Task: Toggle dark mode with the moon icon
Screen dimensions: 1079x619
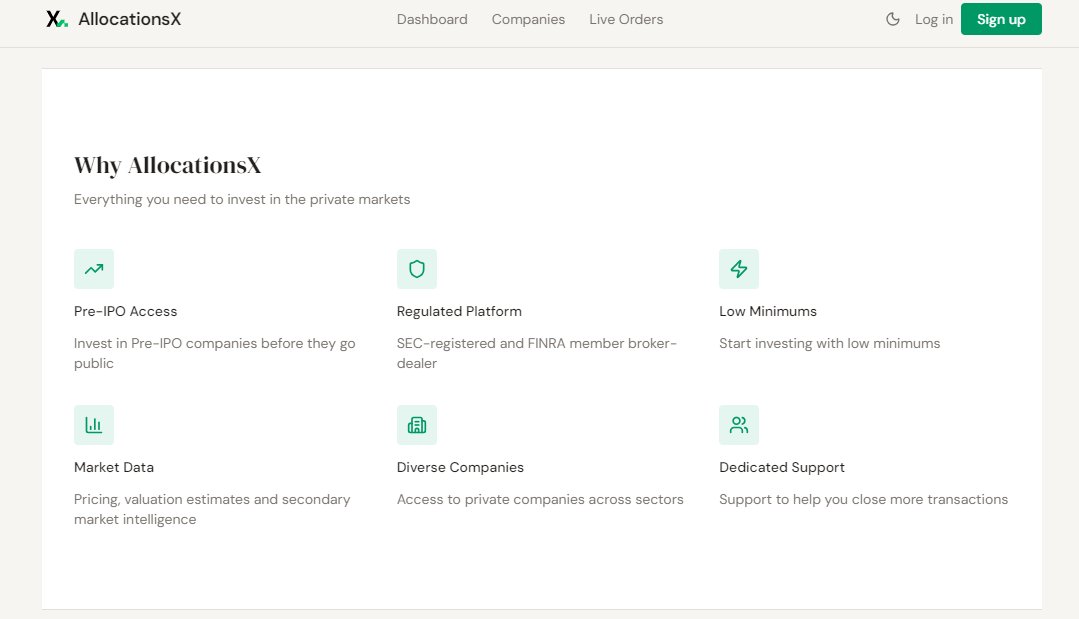Action: (893, 19)
